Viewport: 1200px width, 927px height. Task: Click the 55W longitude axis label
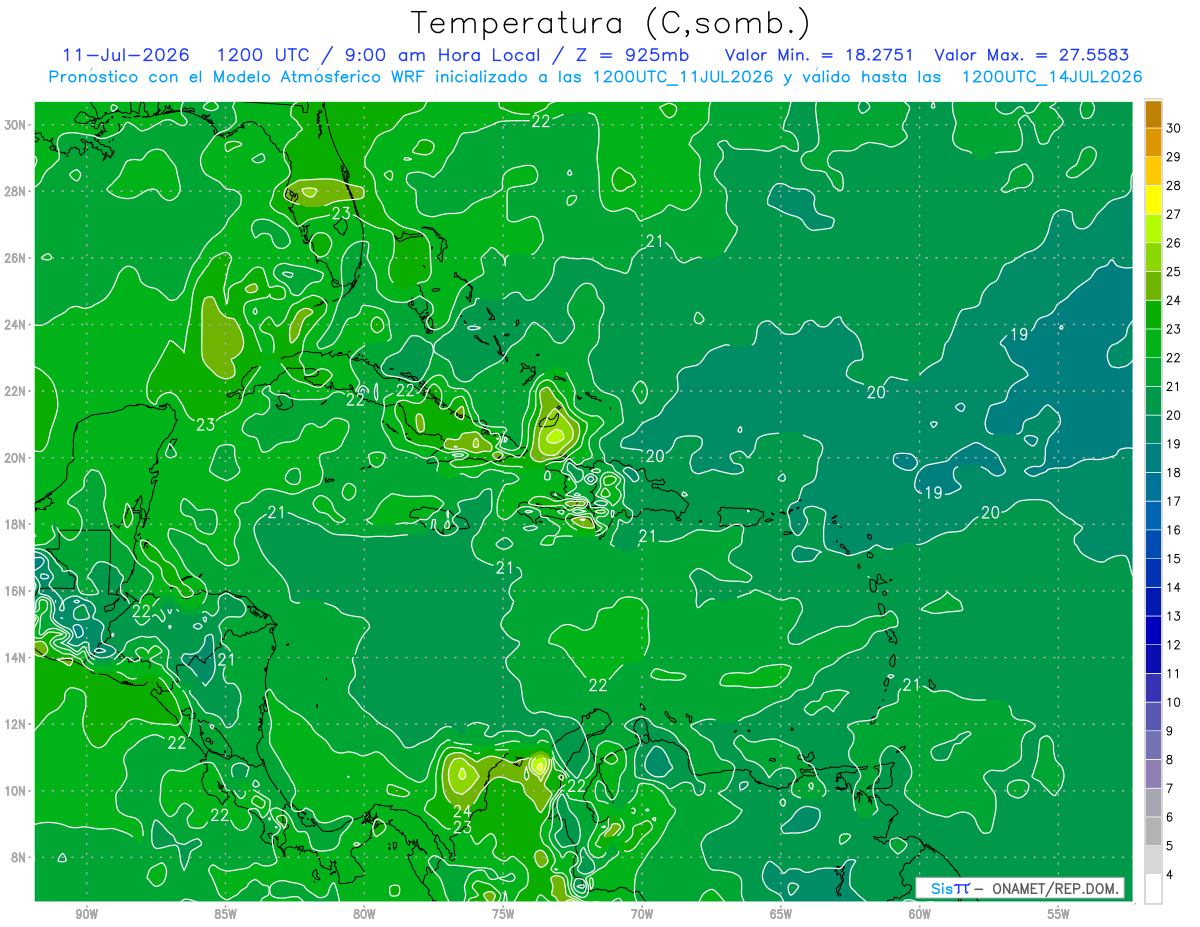pos(1059,914)
